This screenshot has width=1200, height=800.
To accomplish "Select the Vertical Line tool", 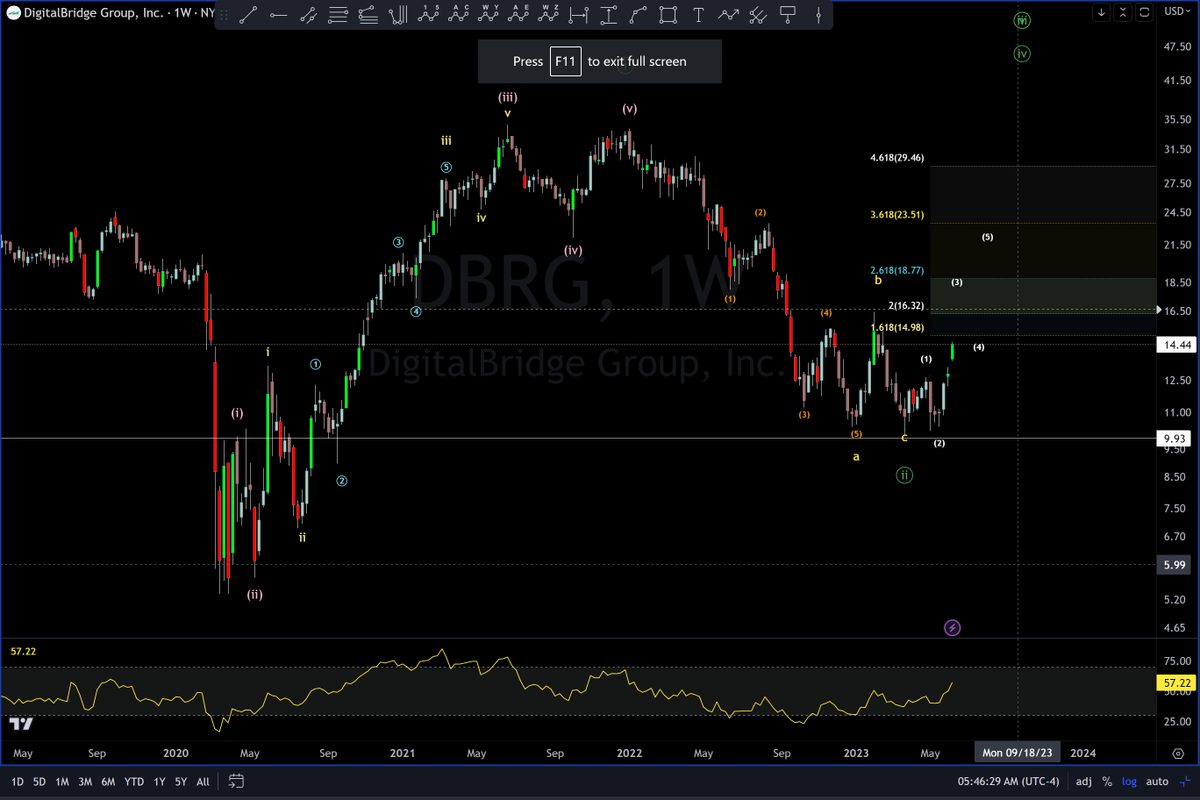I will tap(818, 14).
